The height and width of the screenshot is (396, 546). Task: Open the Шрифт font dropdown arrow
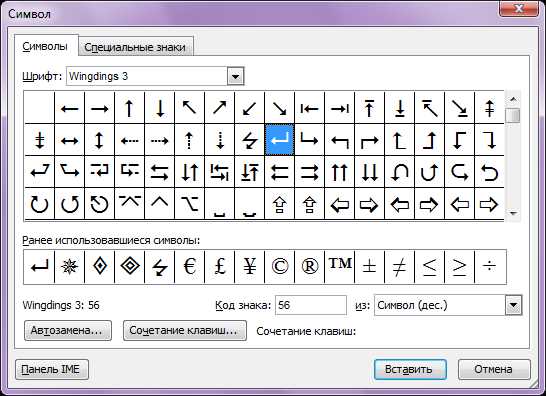(x=236, y=76)
